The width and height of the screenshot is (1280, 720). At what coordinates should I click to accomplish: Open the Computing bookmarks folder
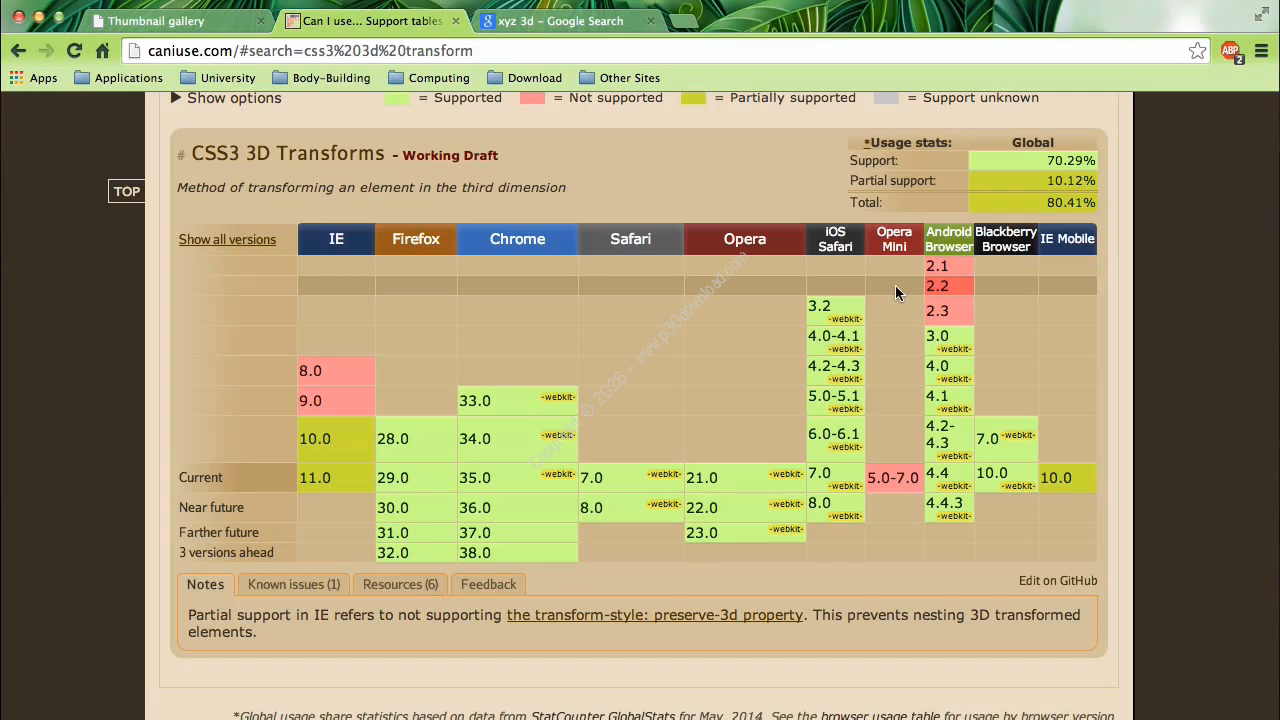(428, 78)
